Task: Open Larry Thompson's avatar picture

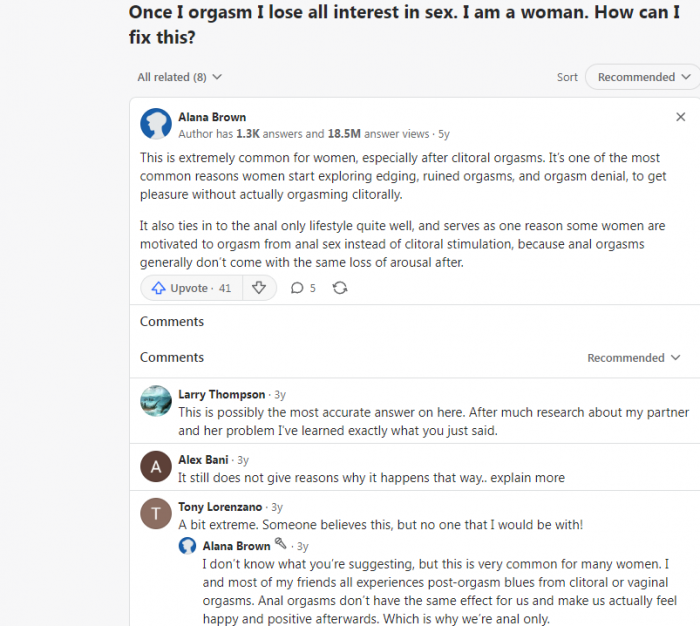Action: pyautogui.click(x=155, y=400)
